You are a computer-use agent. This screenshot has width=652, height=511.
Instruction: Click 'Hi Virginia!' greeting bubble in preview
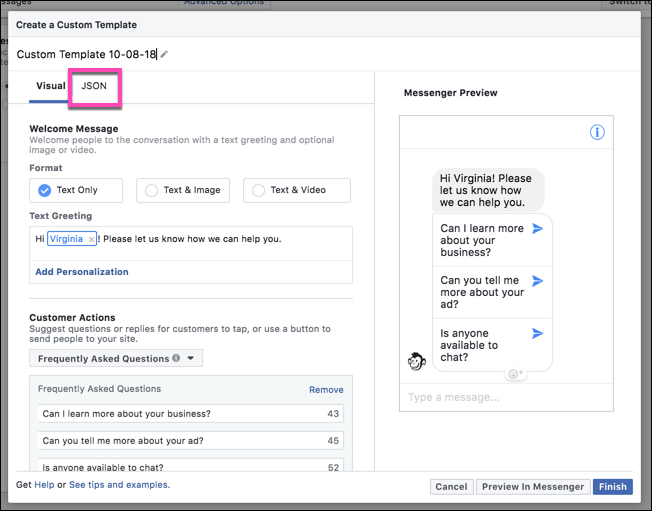[x=488, y=190]
